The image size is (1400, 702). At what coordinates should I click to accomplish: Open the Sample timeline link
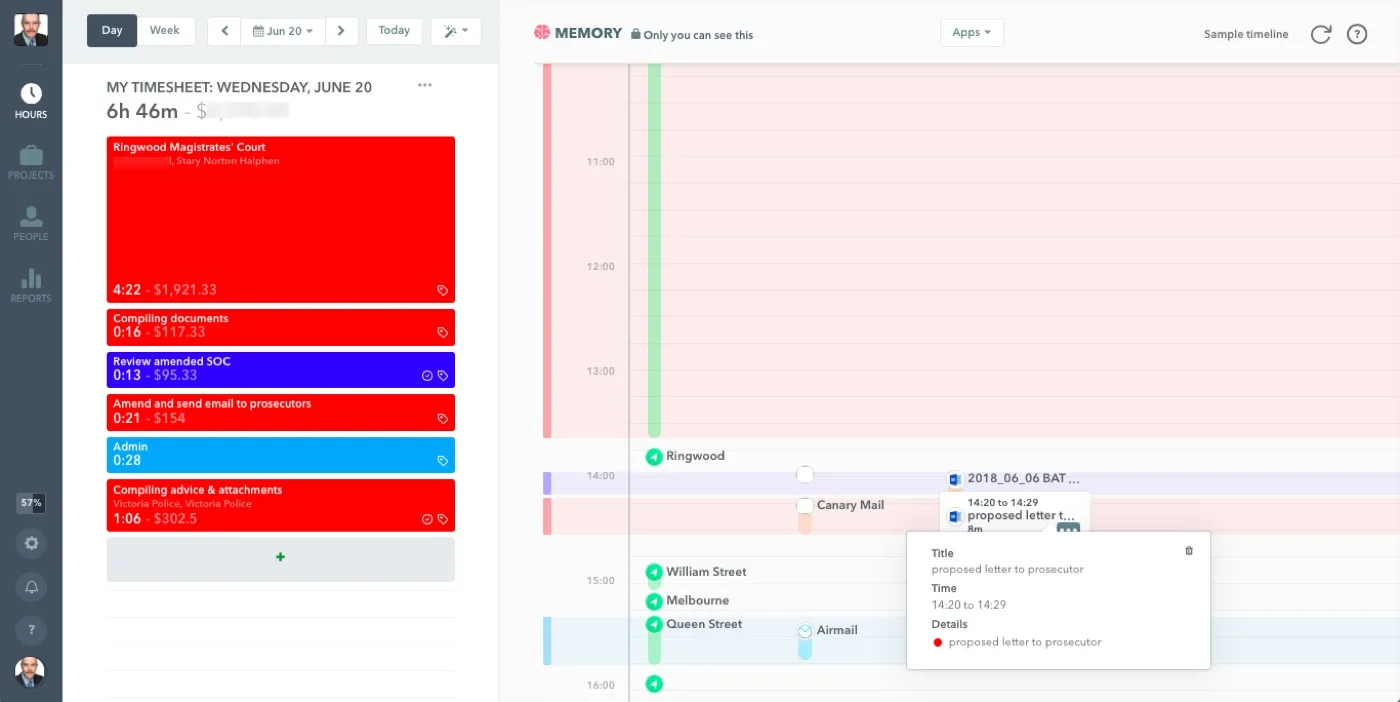[x=1245, y=34]
